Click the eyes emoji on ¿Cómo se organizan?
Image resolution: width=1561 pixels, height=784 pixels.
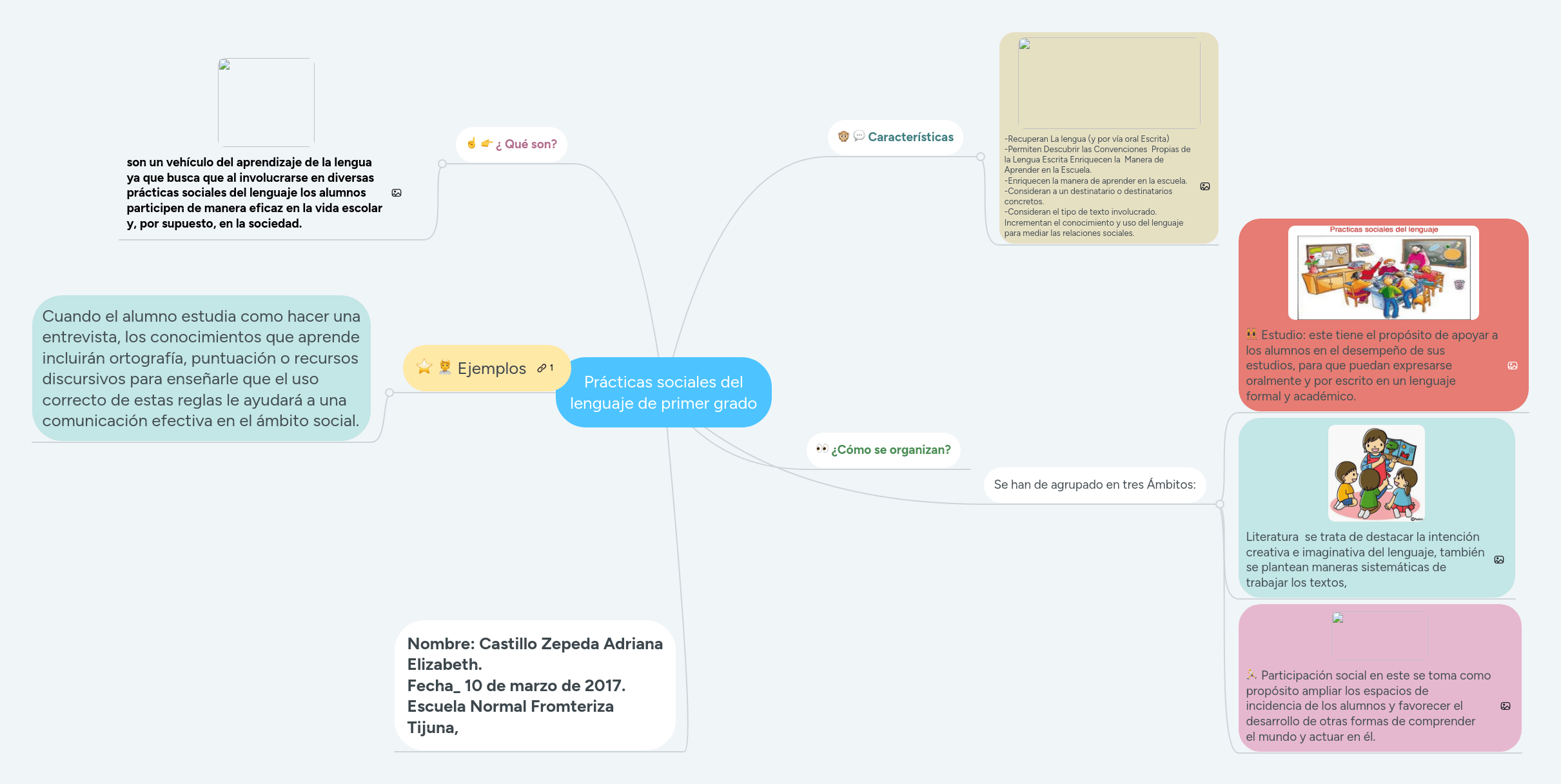[822, 449]
